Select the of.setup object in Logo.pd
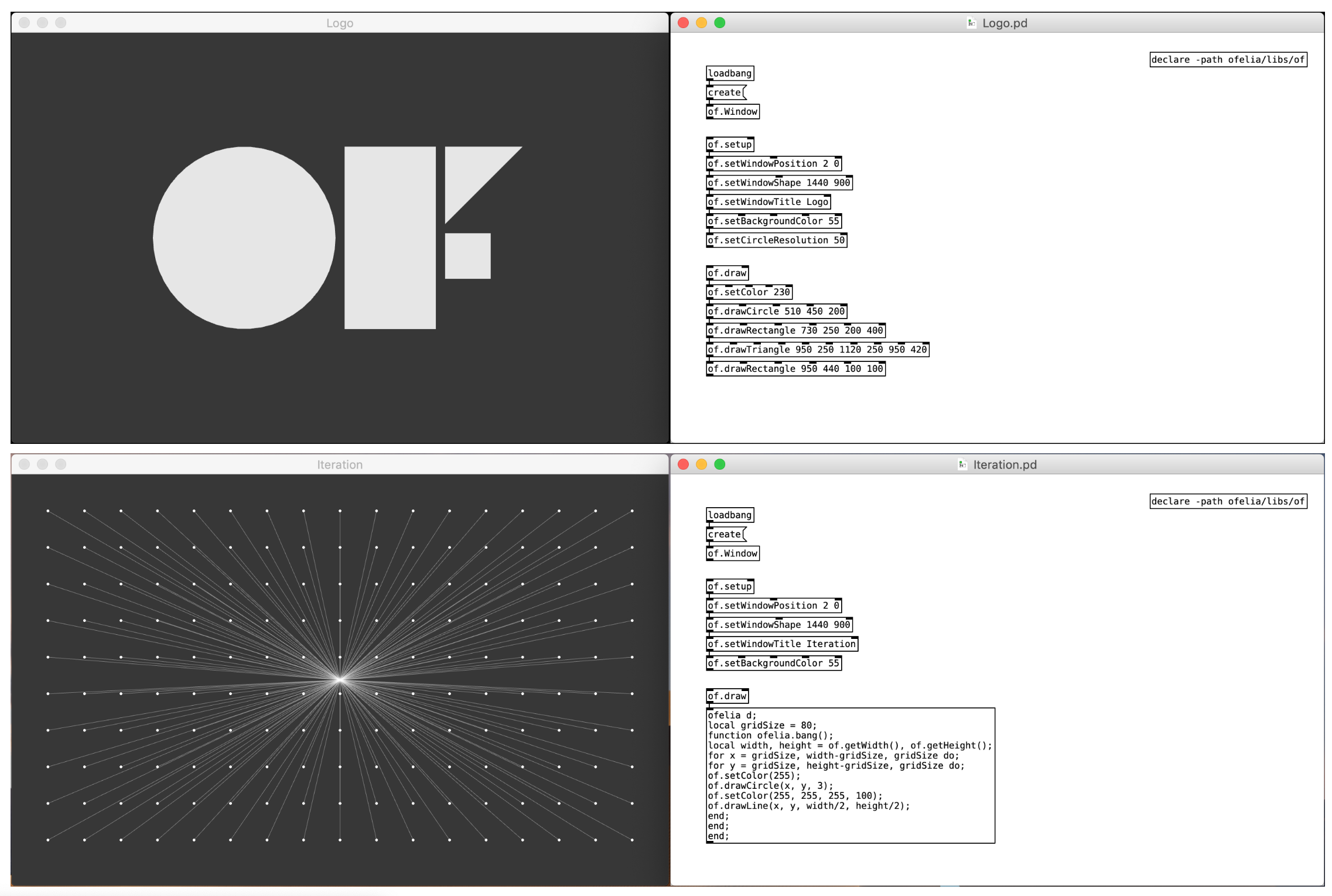 tap(730, 145)
